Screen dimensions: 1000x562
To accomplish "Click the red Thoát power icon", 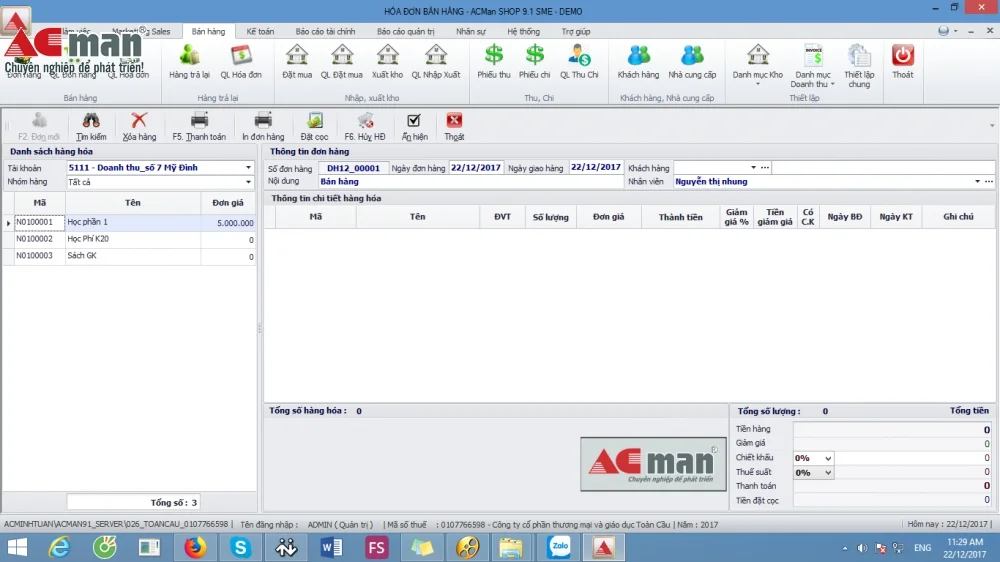I will pyautogui.click(x=903, y=55).
